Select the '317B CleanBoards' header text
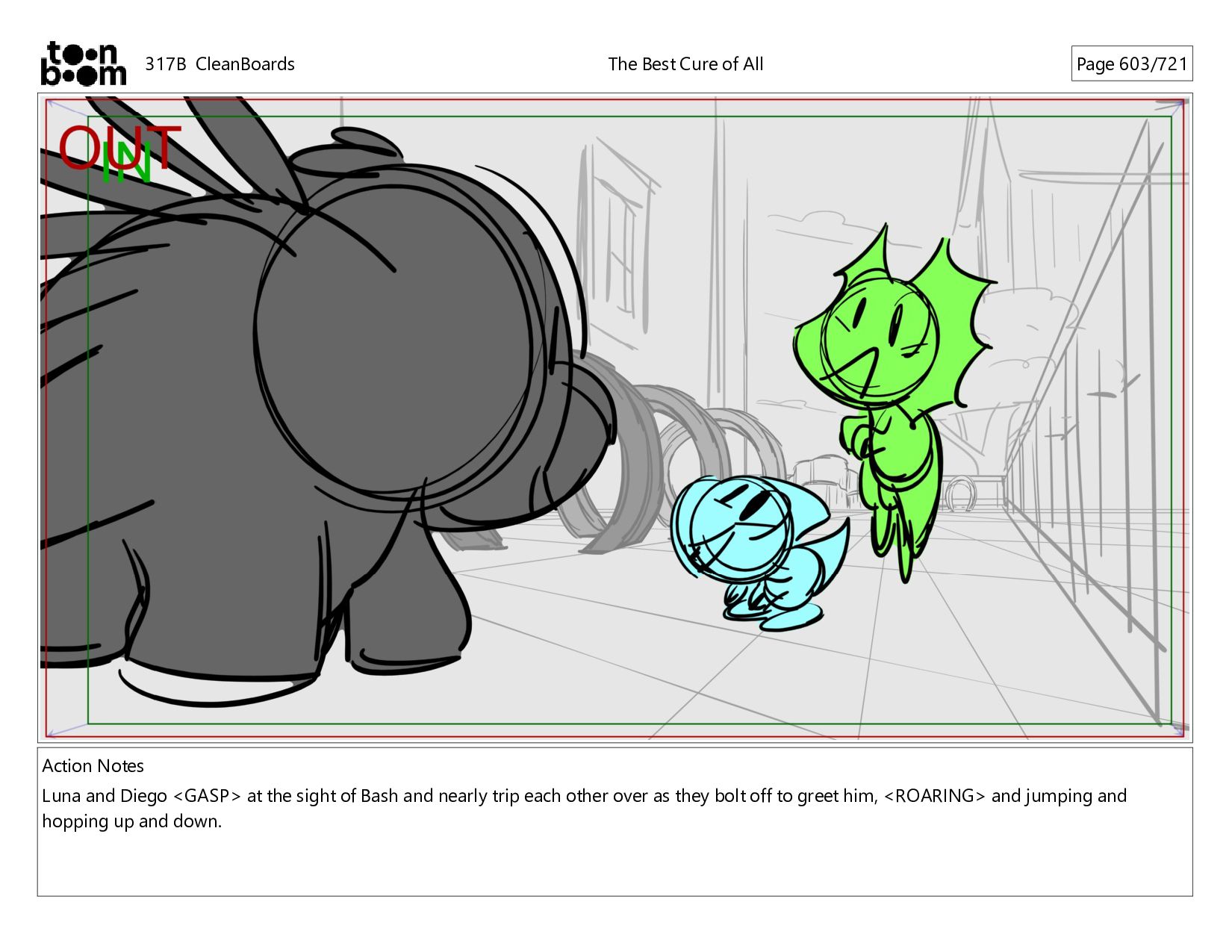This screenshot has height=952, width=1232. (220, 64)
